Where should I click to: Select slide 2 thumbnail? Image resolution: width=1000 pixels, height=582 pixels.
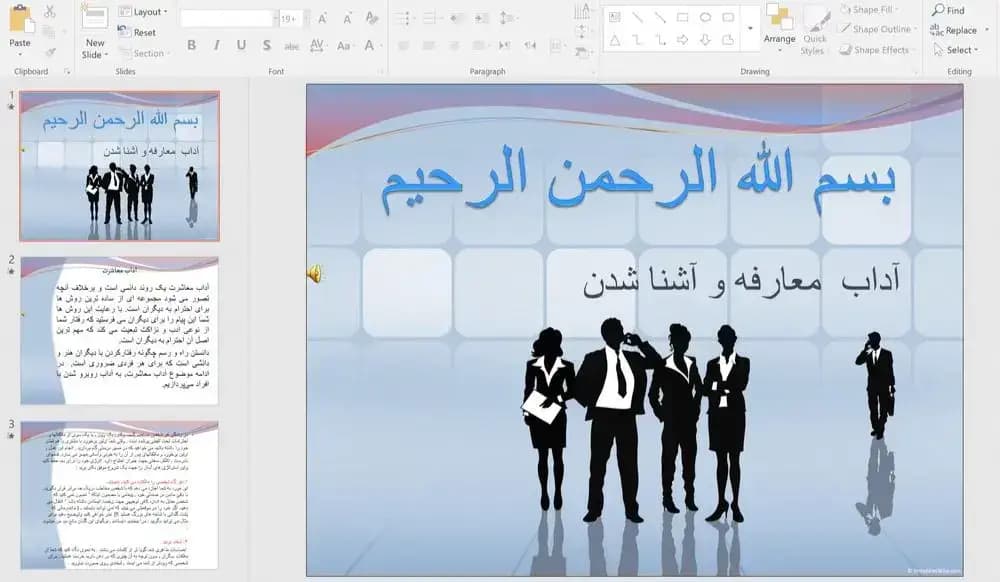120,331
